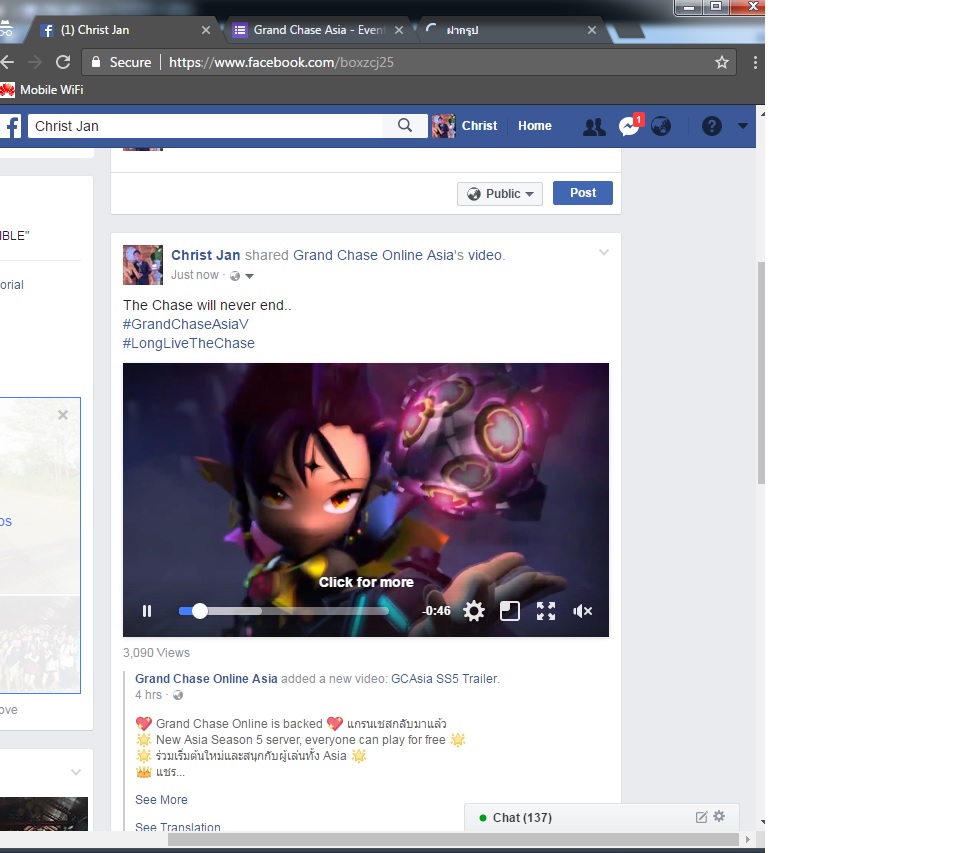Click the Mobile WiFi bookmark
960x853 pixels.
42,89
